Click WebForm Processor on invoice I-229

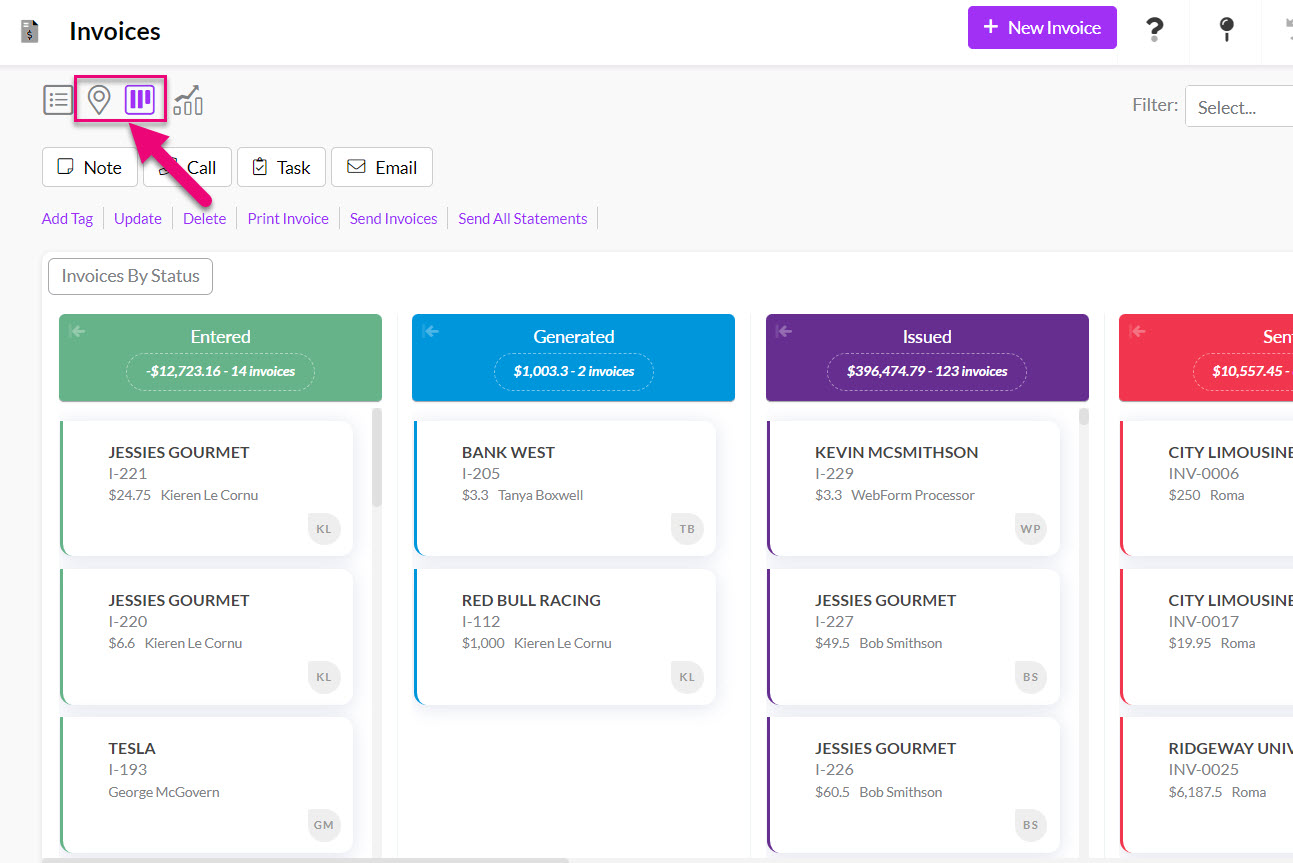click(x=912, y=495)
